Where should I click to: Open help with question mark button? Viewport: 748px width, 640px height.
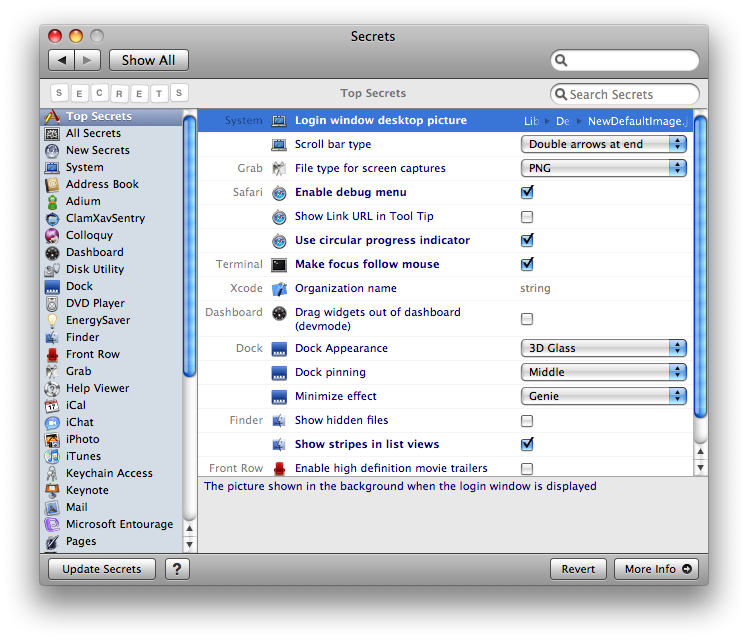click(x=177, y=569)
